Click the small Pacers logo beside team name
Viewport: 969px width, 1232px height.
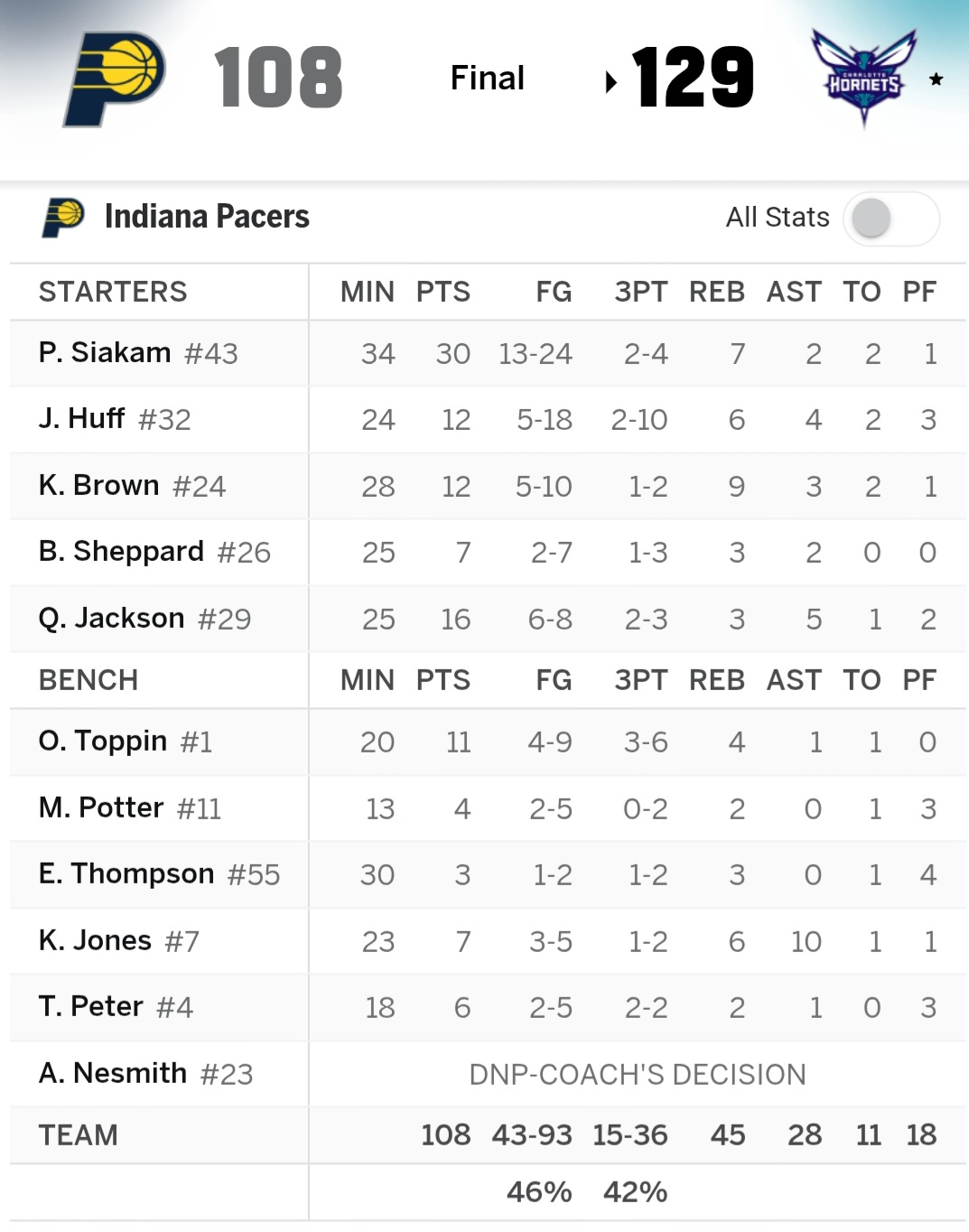click(62, 217)
